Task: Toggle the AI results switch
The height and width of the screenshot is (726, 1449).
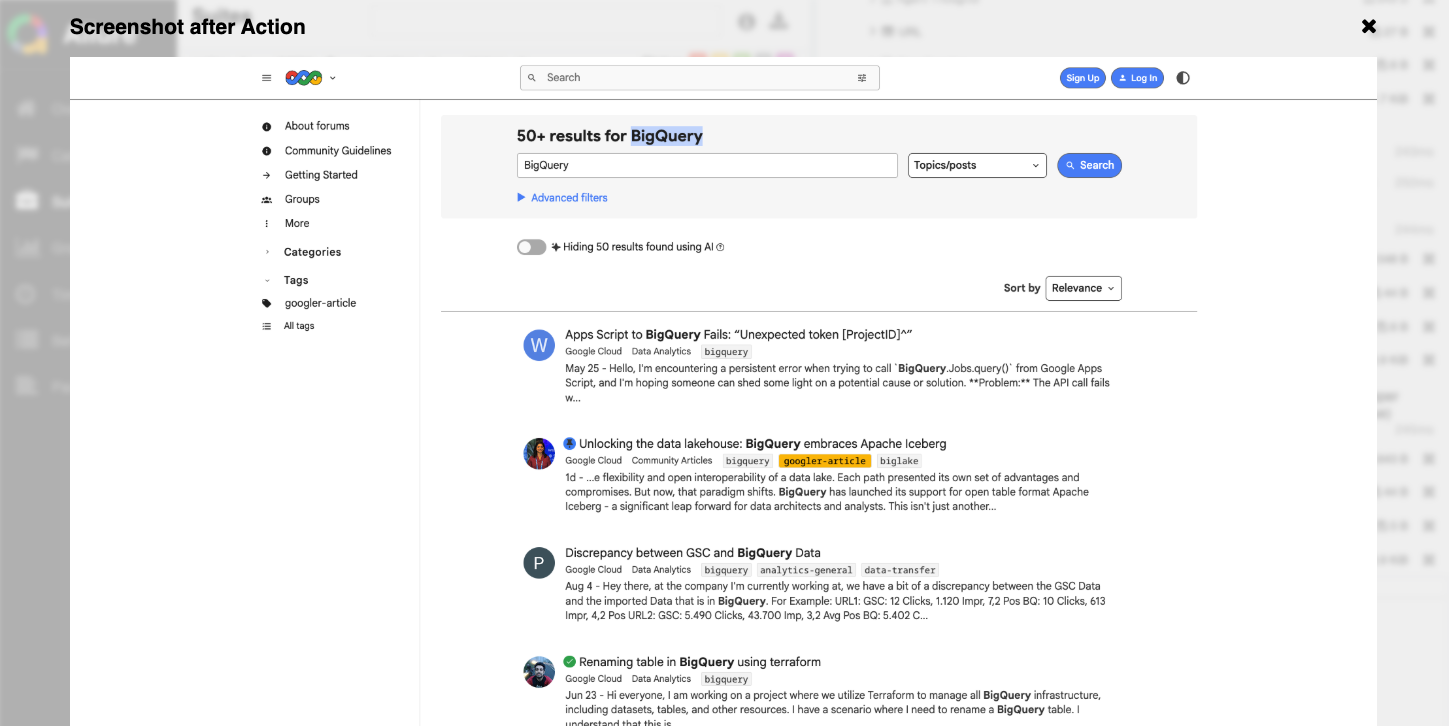Action: coord(531,247)
